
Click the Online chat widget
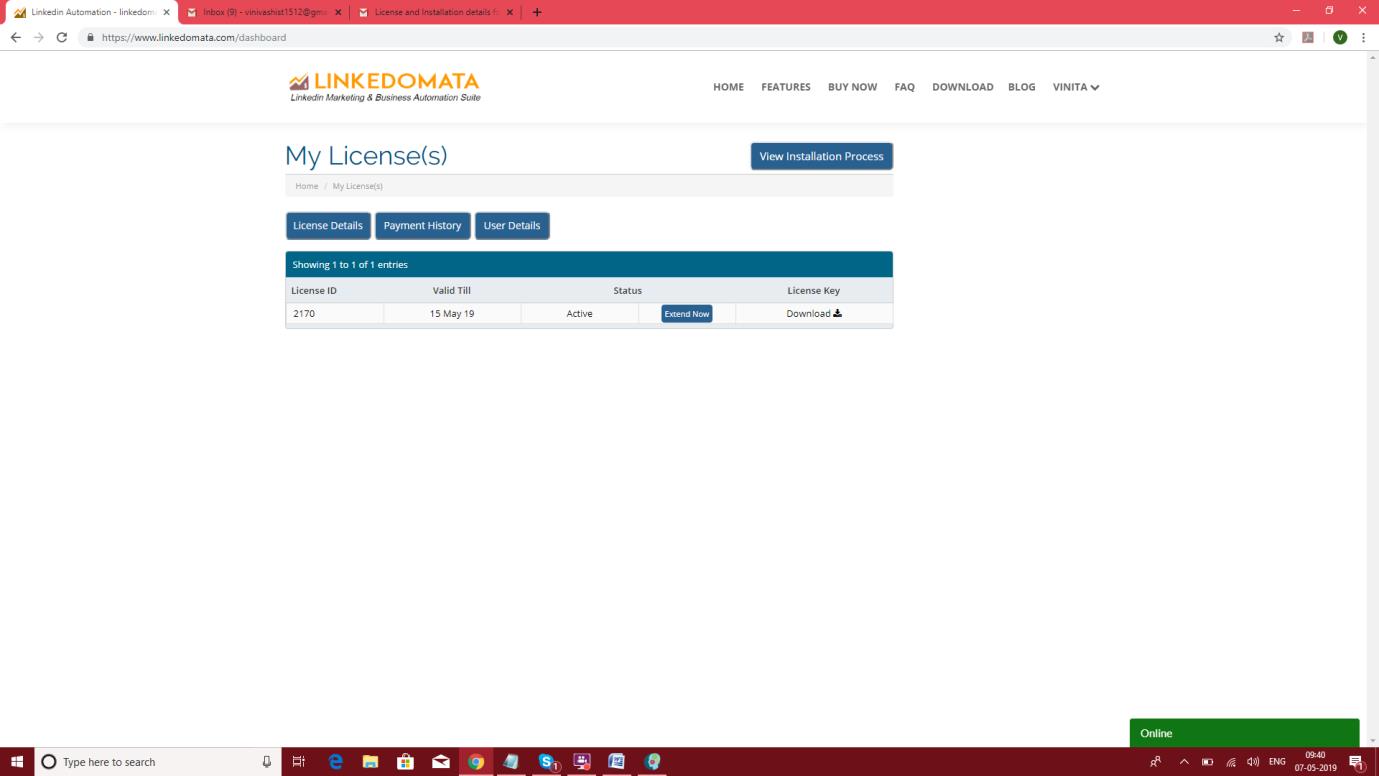pyautogui.click(x=1244, y=733)
